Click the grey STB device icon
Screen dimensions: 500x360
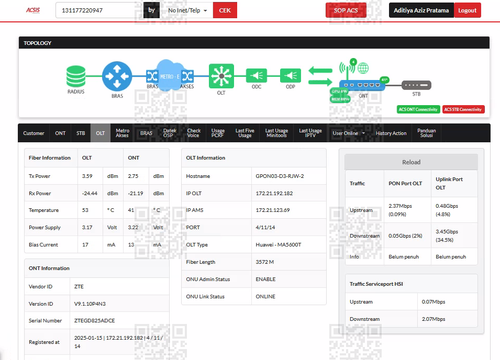(x=416, y=85)
